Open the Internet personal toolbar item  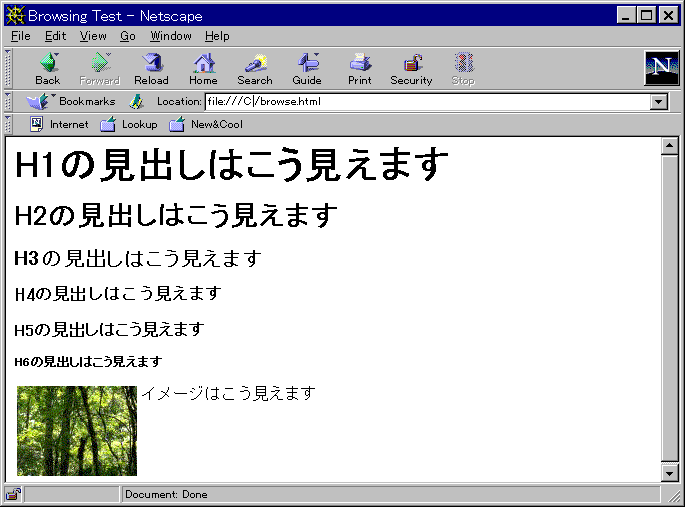point(59,124)
